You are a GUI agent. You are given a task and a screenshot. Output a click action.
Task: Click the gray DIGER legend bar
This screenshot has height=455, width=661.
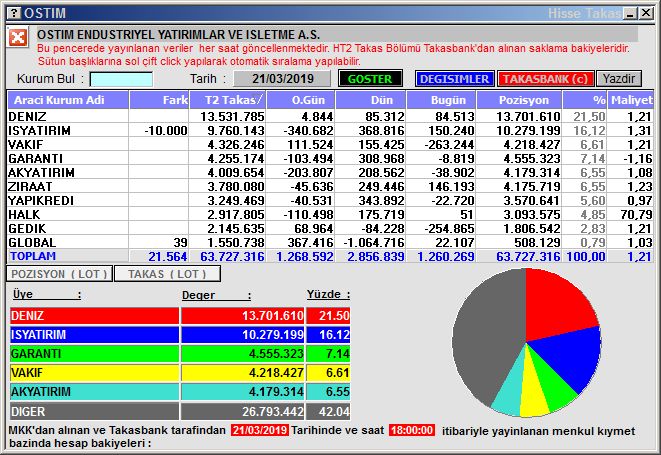(x=94, y=411)
